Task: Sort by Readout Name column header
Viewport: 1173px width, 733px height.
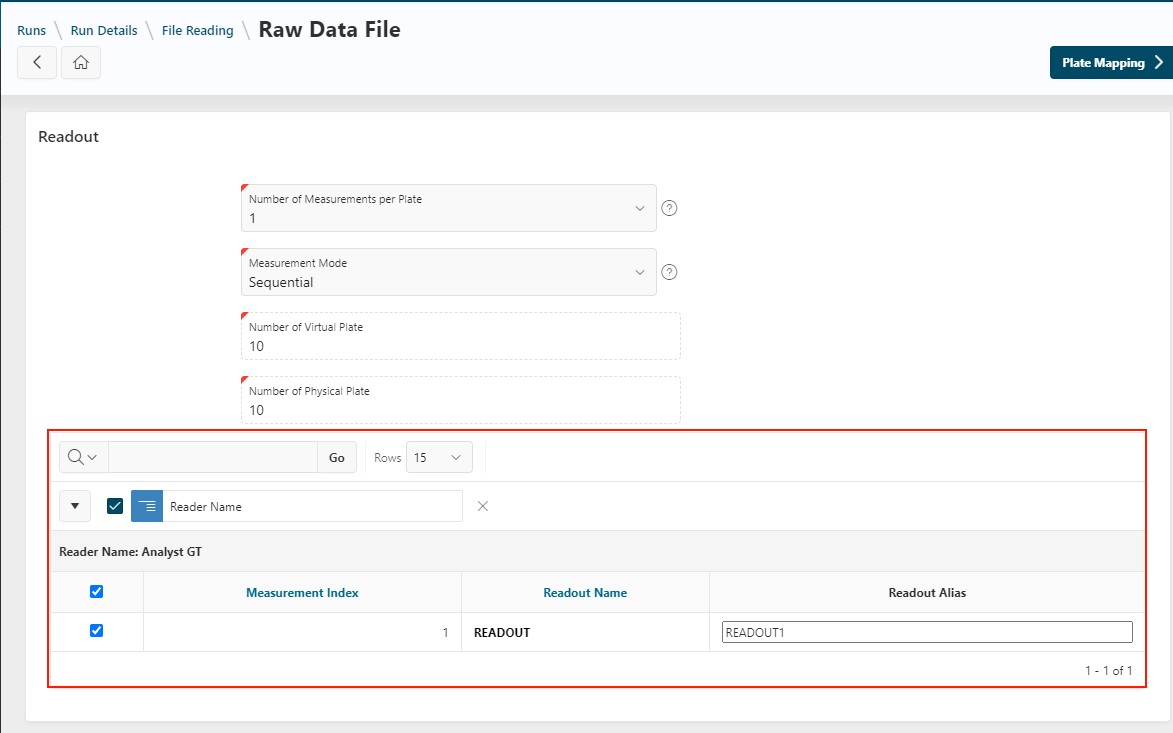Action: coord(585,592)
